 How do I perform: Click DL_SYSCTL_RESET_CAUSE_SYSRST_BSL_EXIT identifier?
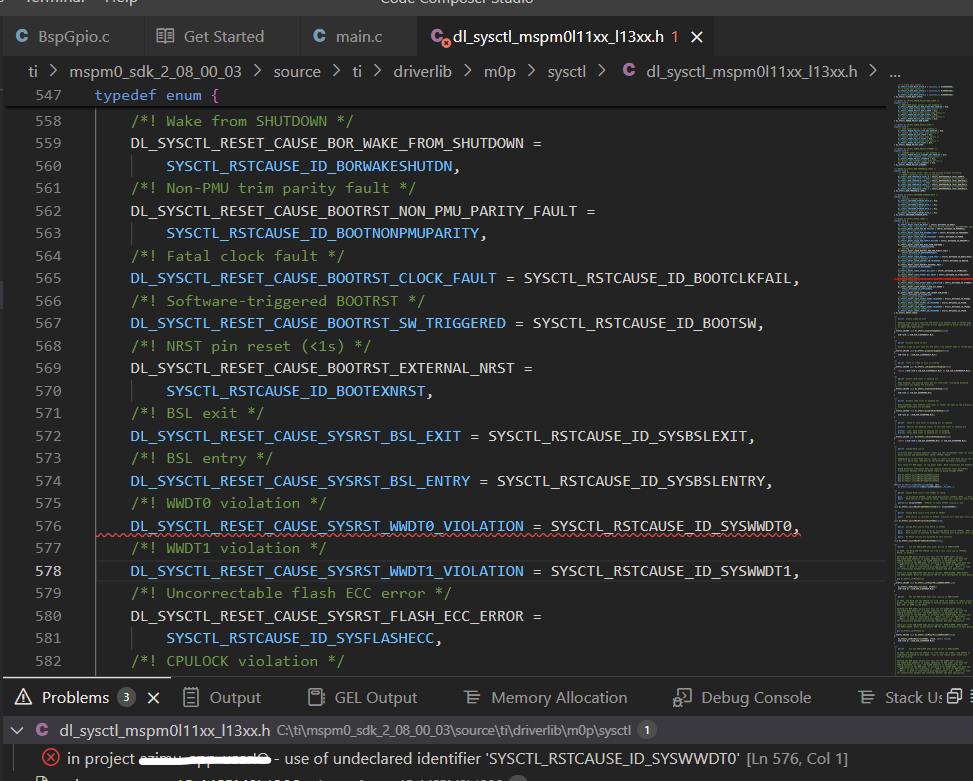tap(295, 436)
